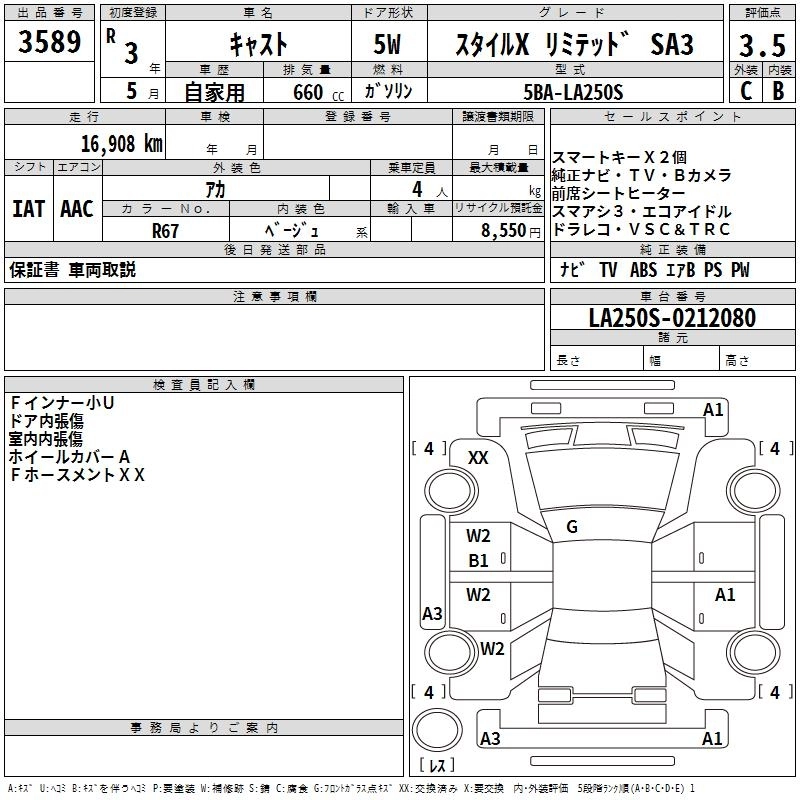Click interior color ベージュ

tap(292, 231)
